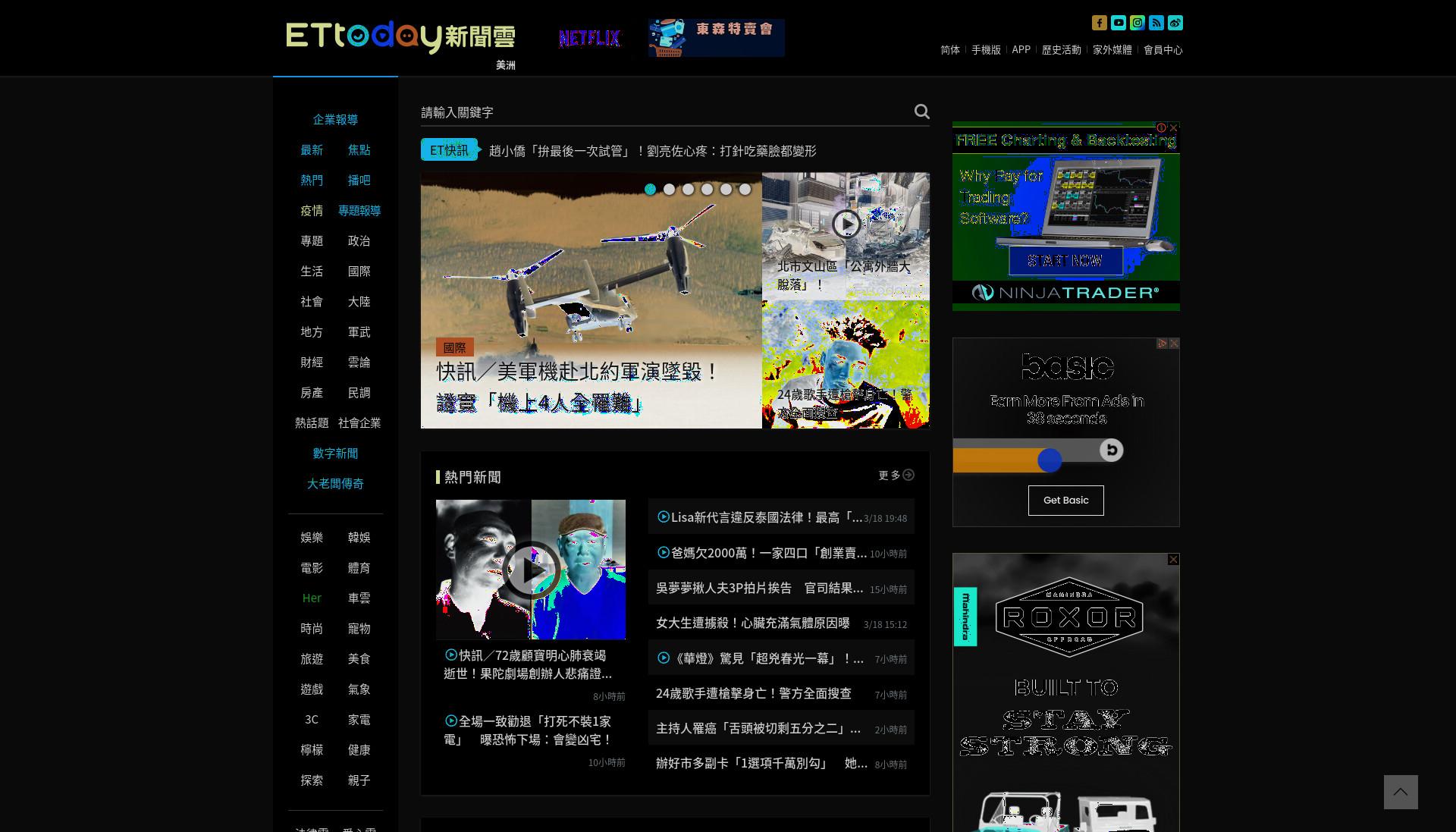Image resolution: width=1456 pixels, height=832 pixels.
Task: Switch to 简体 version
Action: 950,50
